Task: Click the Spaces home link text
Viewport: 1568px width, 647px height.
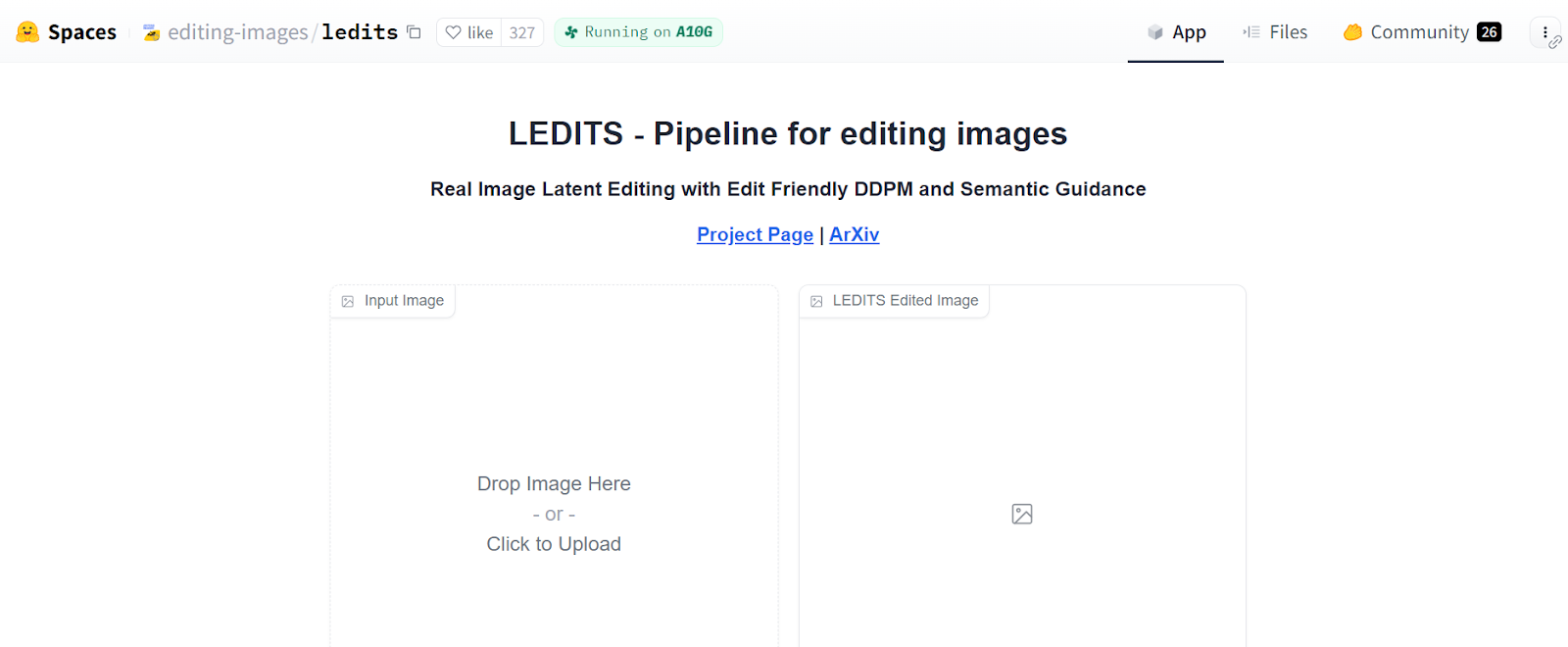Action: pos(82,32)
